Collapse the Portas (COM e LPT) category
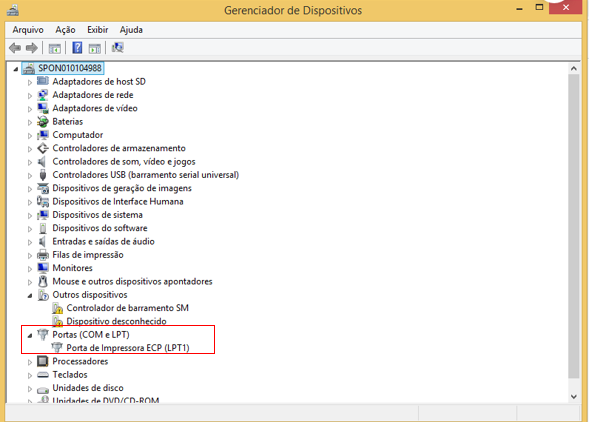The width and height of the screenshot is (589, 422). (x=30, y=336)
